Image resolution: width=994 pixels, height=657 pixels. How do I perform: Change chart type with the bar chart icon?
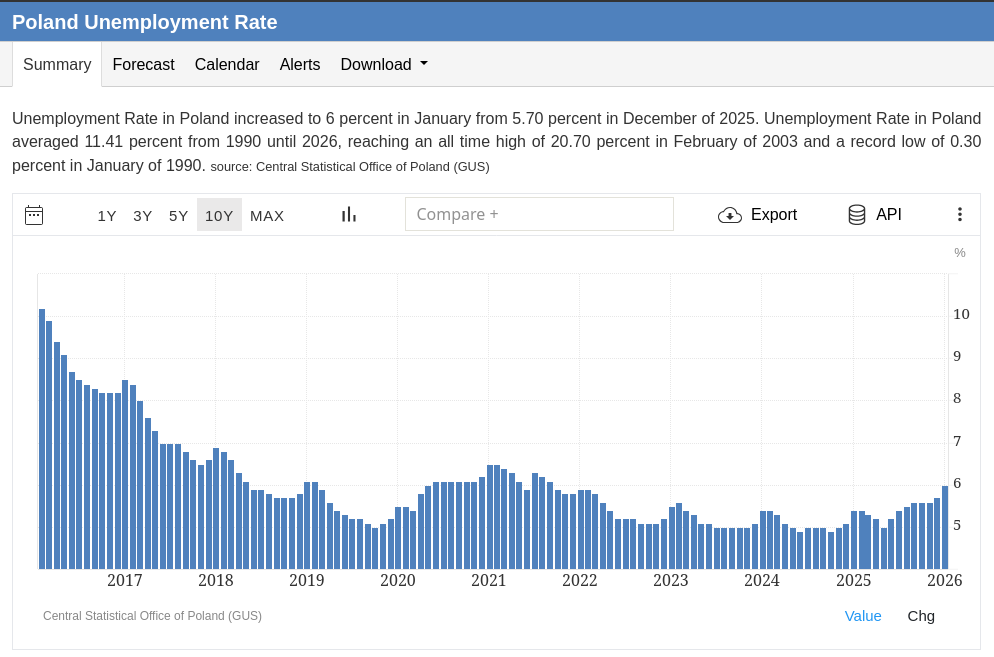click(x=349, y=214)
